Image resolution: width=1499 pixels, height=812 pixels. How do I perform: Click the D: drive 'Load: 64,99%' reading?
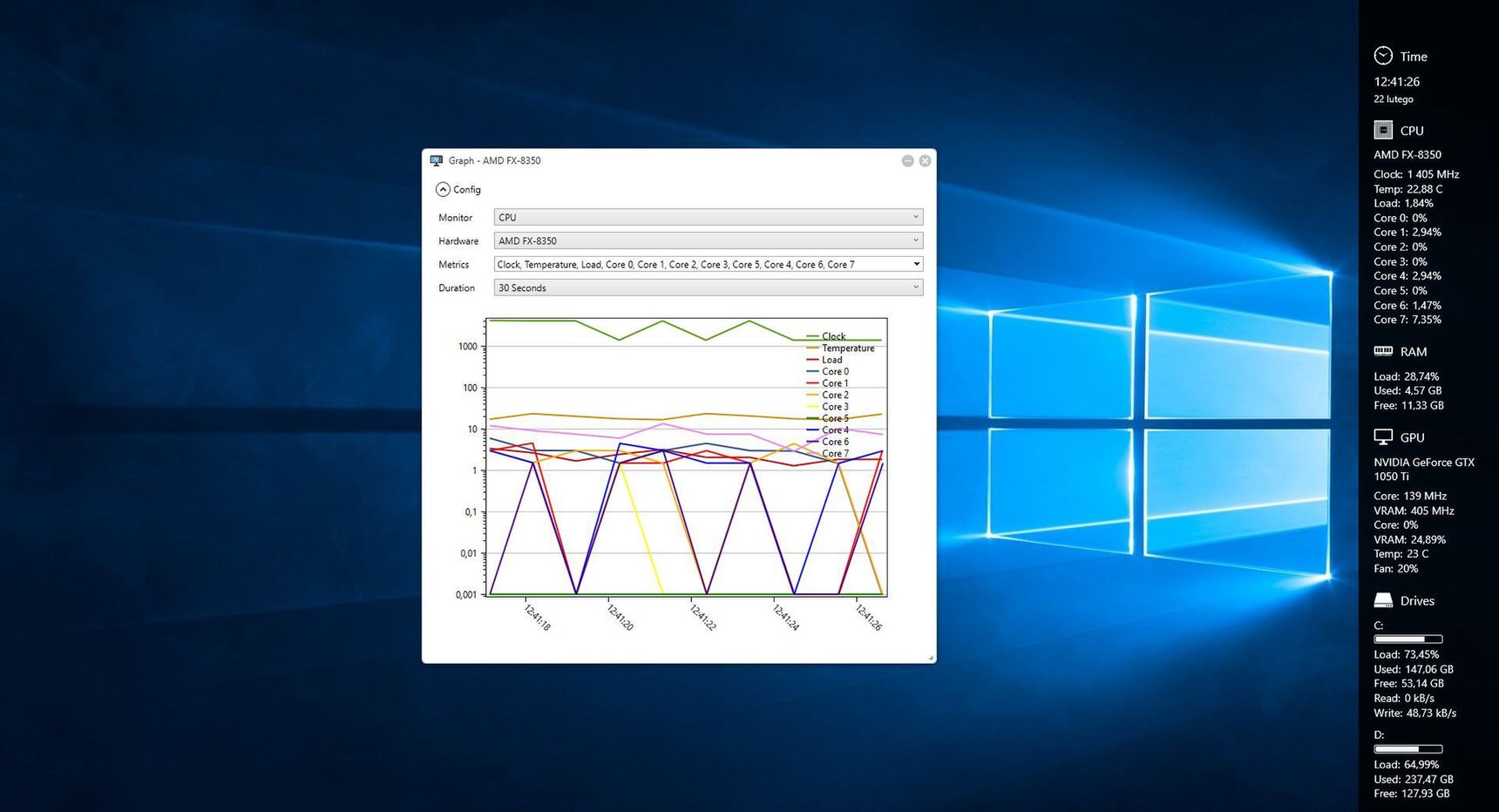[x=1407, y=764]
